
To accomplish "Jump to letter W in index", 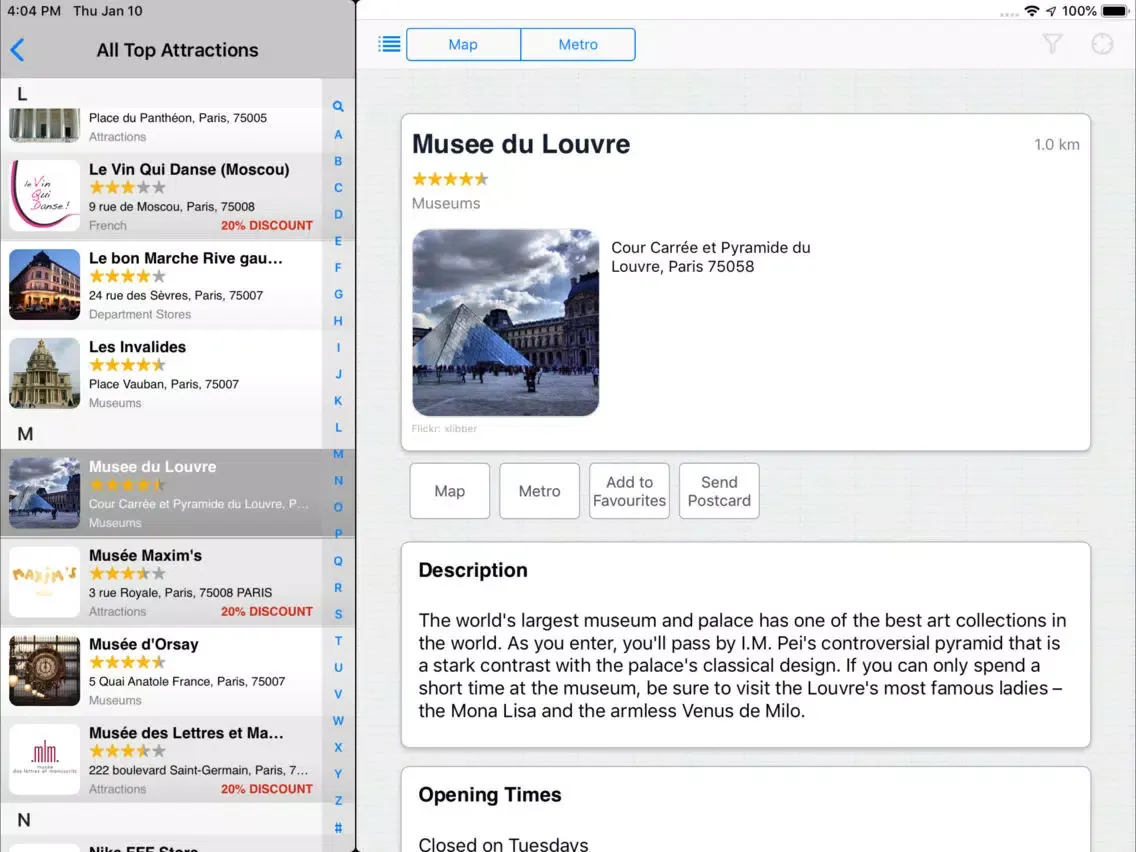I will point(338,721).
